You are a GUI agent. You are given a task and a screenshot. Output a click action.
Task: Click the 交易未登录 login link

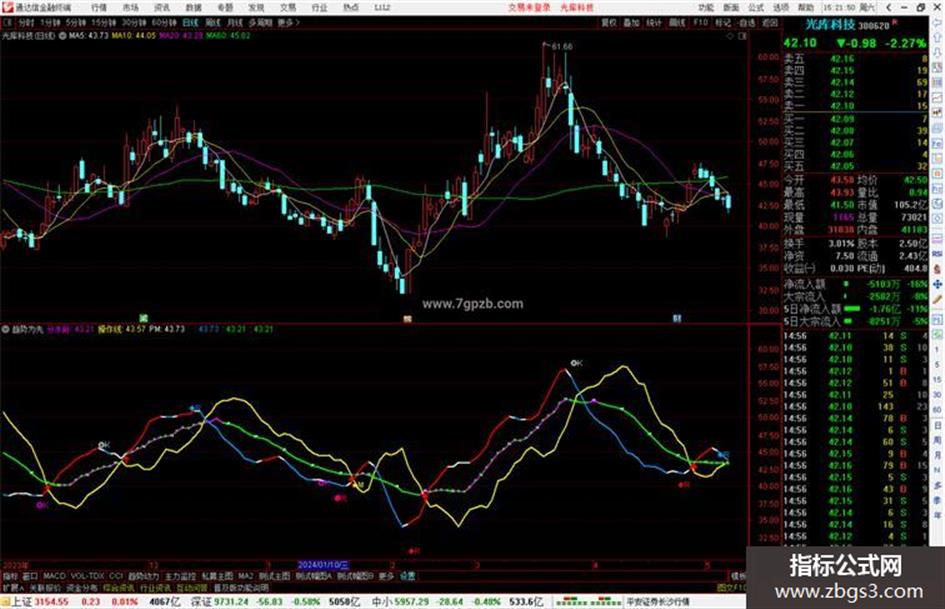529,8
